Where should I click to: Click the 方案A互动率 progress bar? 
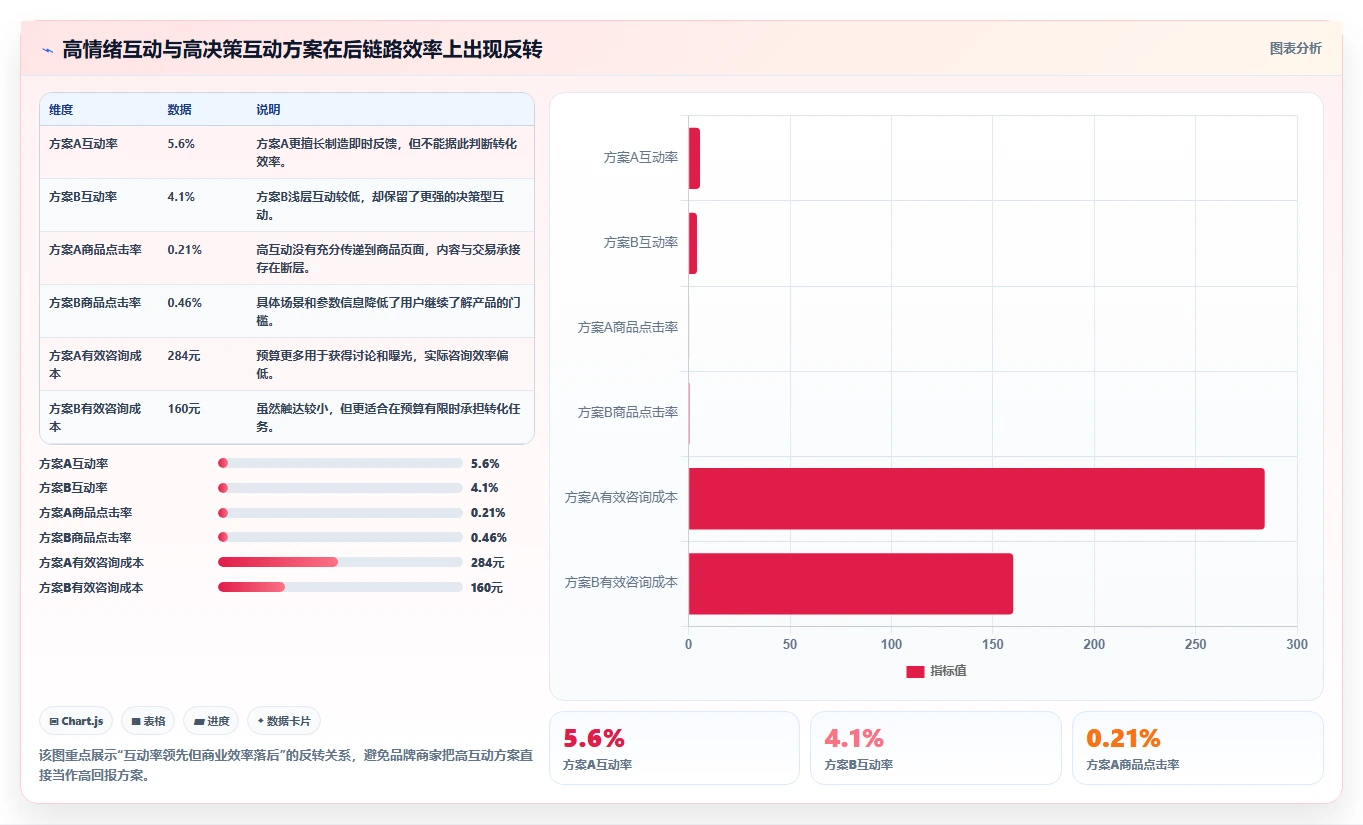pos(340,463)
